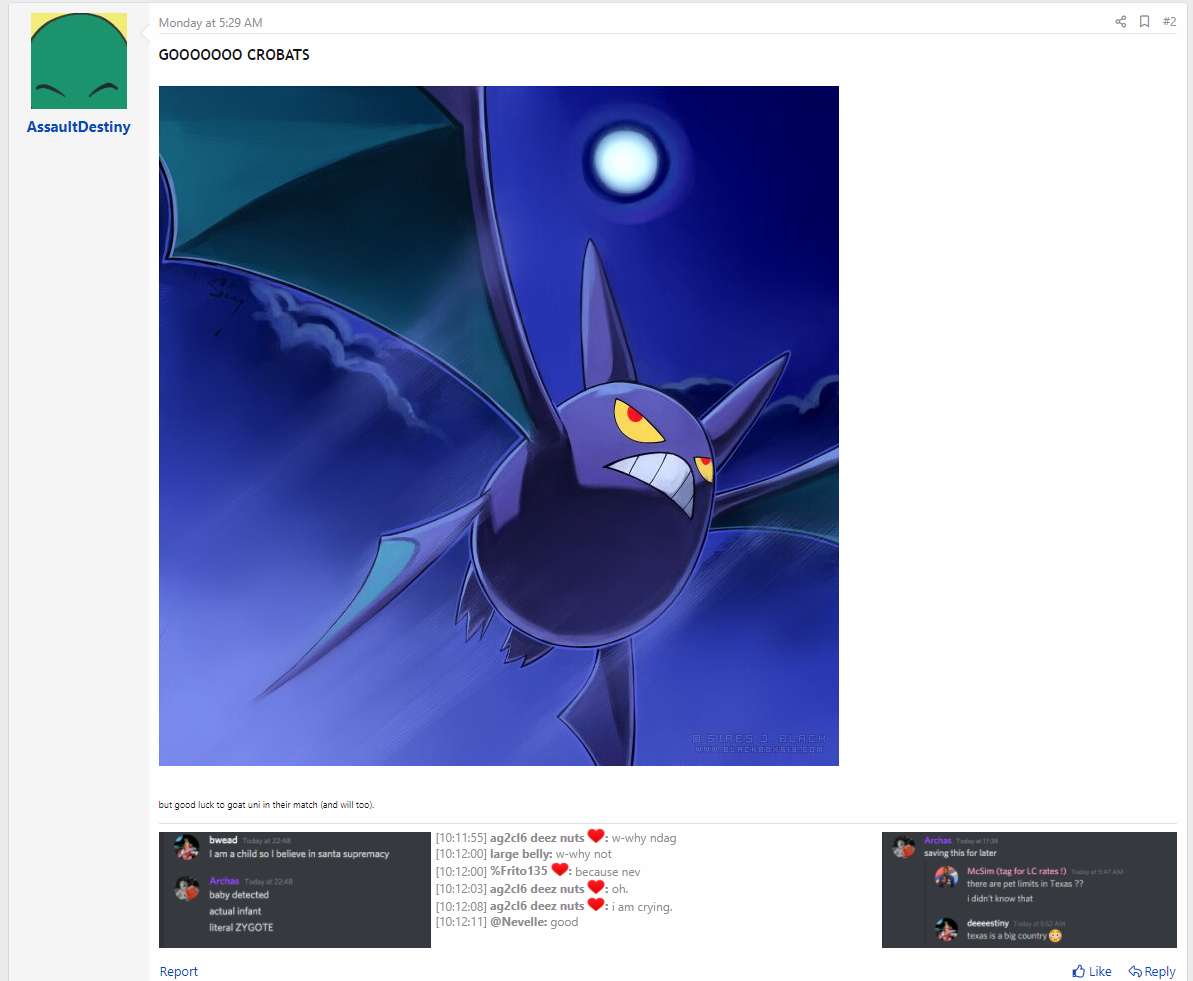The height and width of the screenshot is (981, 1193).
Task: Select the text 'GOOOOOOO CROBATS'
Action: coord(234,55)
